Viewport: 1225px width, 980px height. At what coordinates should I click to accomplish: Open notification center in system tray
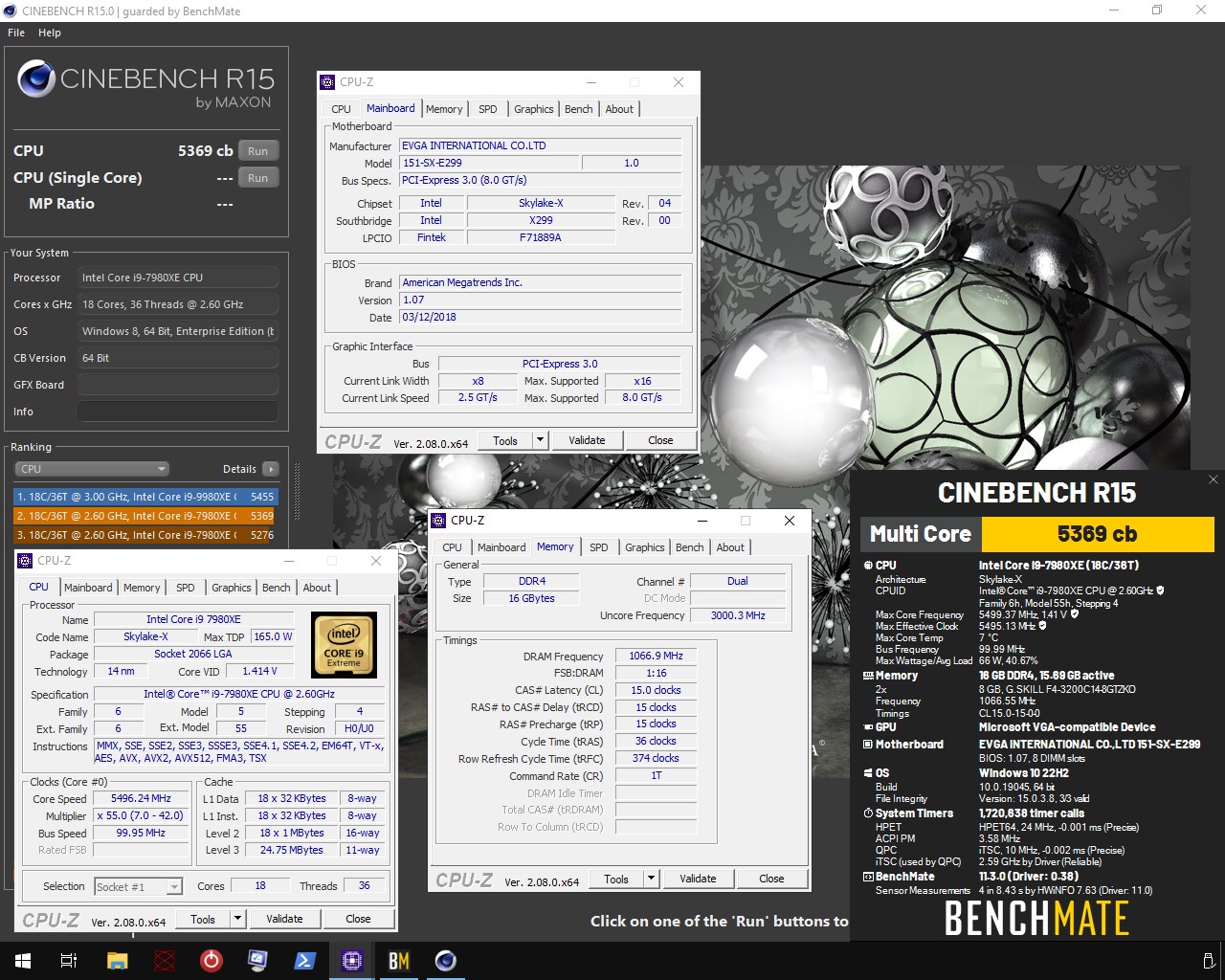tap(1208, 961)
